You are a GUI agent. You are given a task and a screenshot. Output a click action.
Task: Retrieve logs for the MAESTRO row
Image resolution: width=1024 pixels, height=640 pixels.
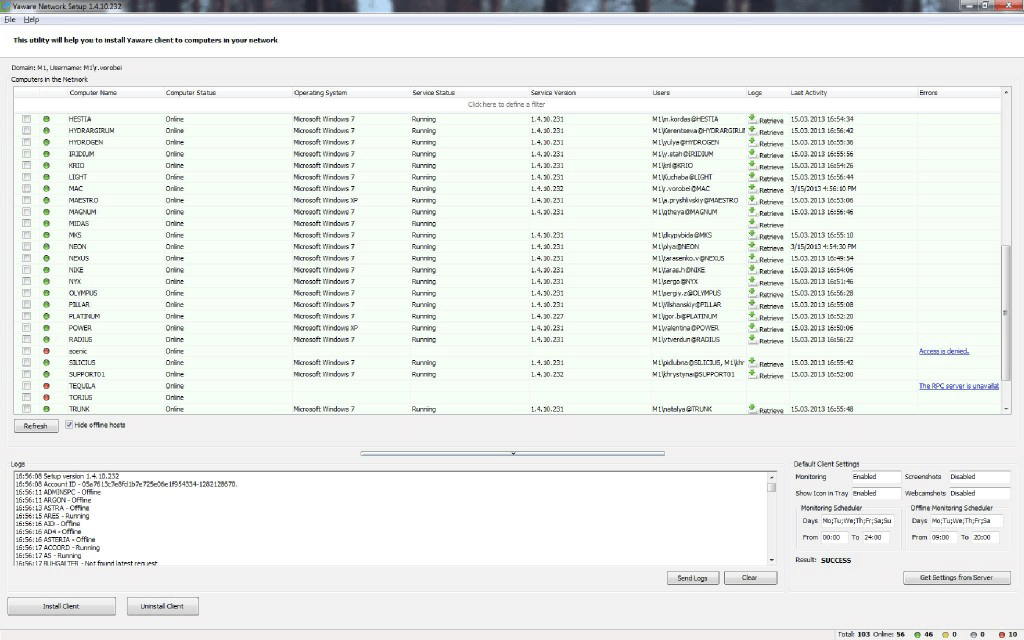765,200
